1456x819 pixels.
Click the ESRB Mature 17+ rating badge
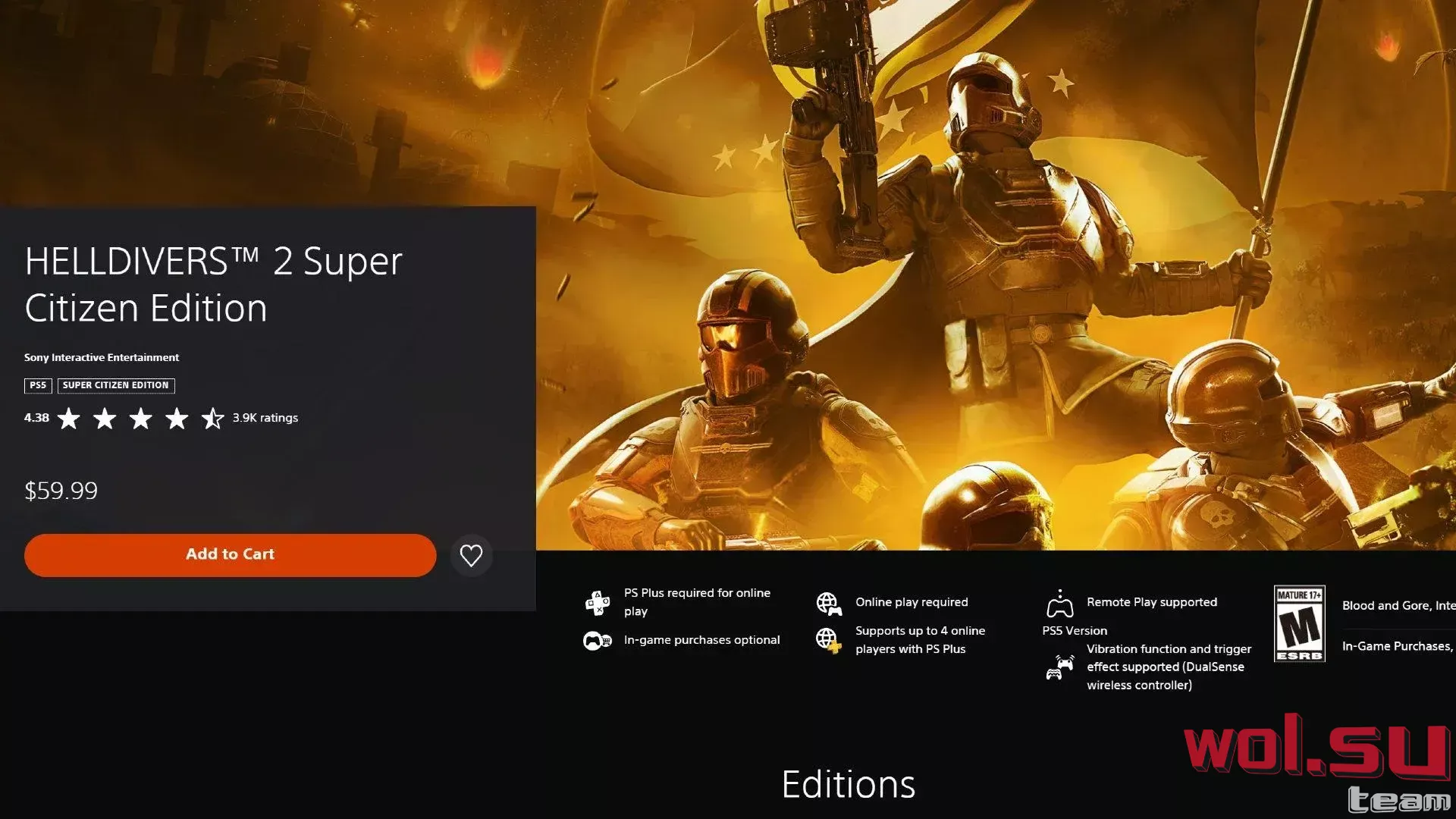click(x=1299, y=623)
